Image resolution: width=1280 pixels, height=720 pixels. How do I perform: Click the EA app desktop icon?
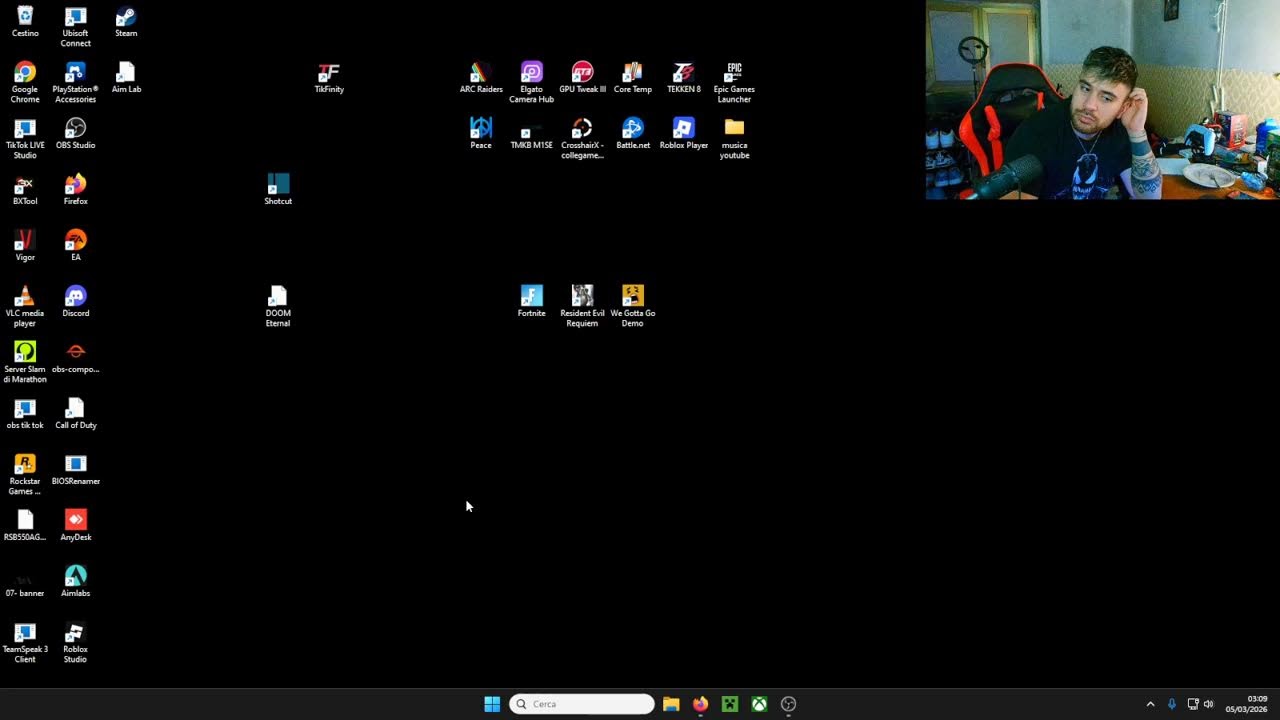click(x=75, y=245)
